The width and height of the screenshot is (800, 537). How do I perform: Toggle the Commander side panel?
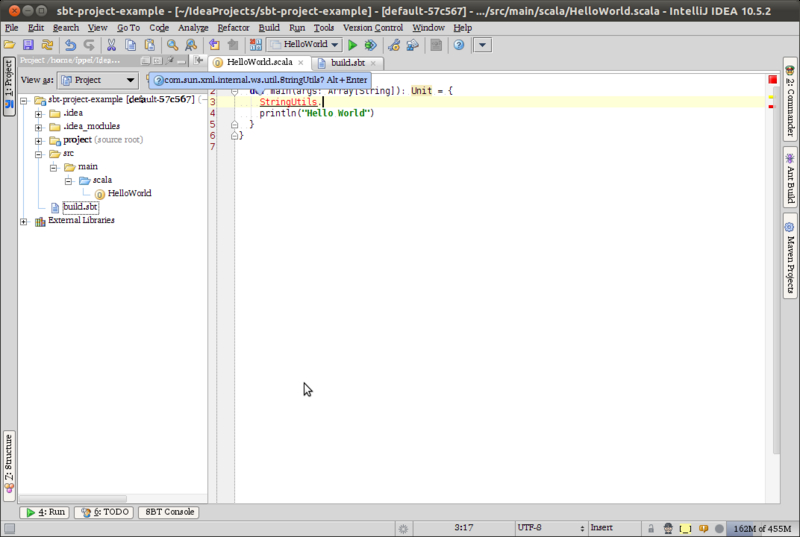pyautogui.click(x=790, y=100)
